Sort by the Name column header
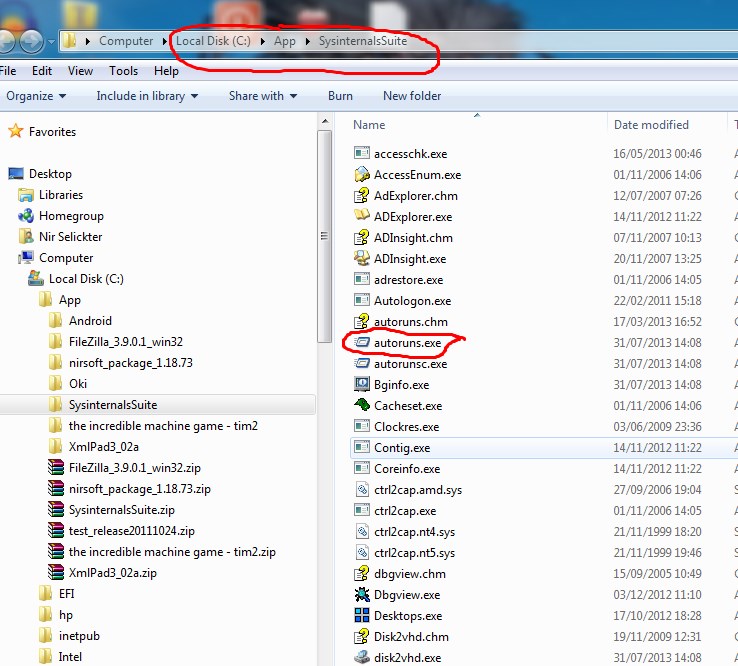 [x=478, y=124]
